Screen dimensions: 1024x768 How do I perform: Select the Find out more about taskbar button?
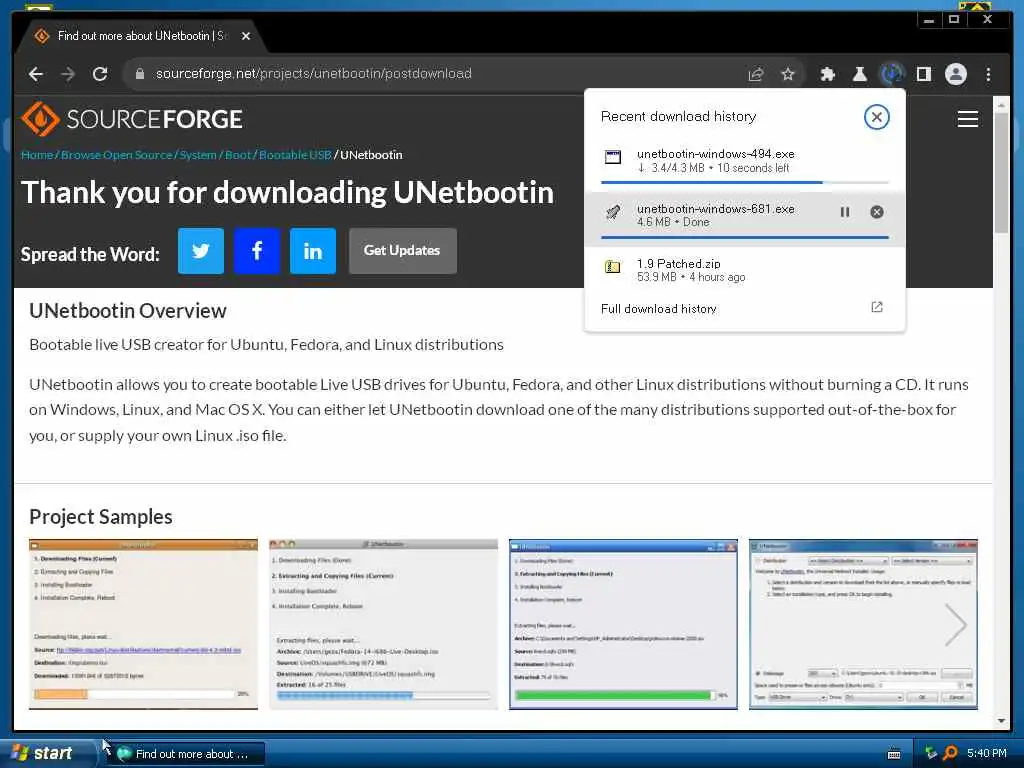pyautogui.click(x=184, y=754)
